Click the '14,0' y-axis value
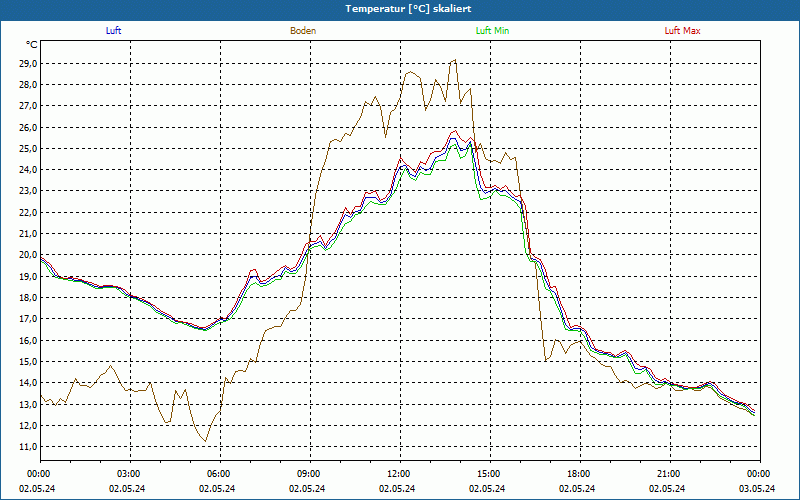Image resolution: width=800 pixels, height=500 pixels. coord(28,383)
